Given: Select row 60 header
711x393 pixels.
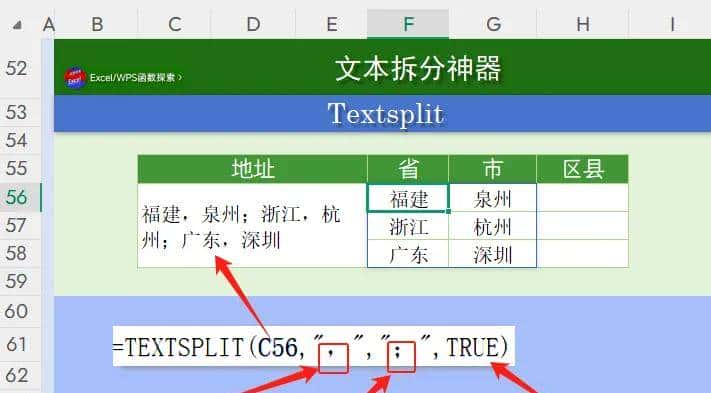Looking at the screenshot, I should 20,311.
